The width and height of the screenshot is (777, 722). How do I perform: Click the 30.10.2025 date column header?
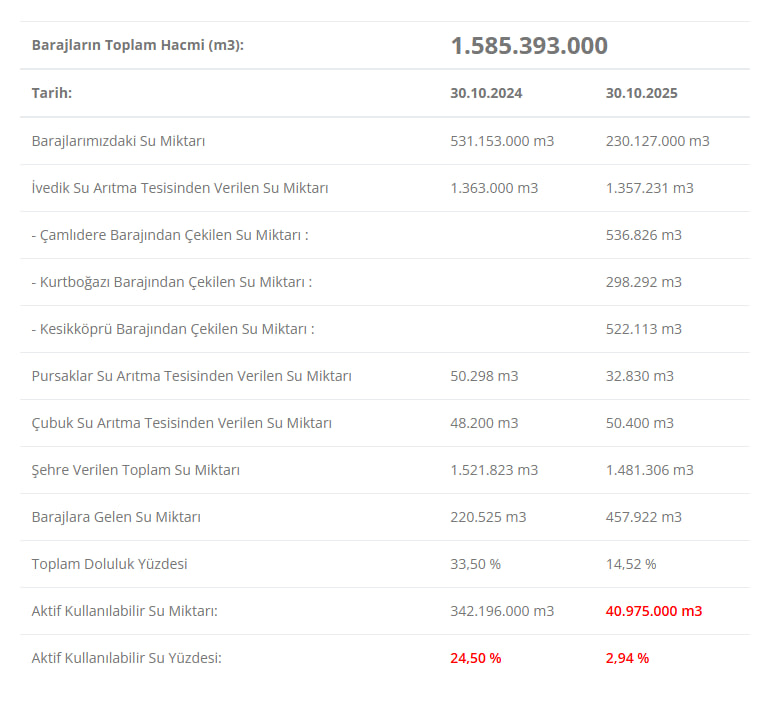tap(641, 94)
